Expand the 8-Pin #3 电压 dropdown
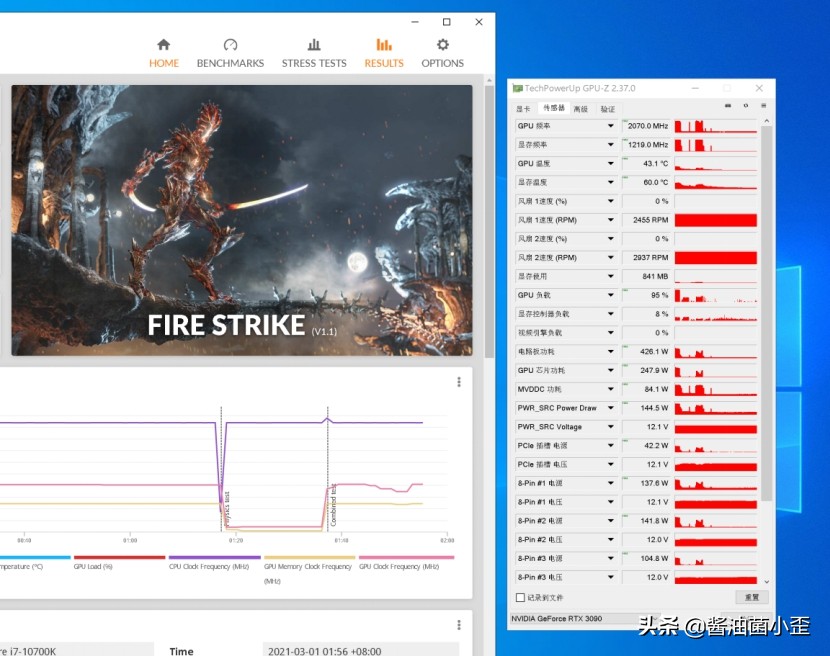Screen dimensions: 830x656 [610, 577]
